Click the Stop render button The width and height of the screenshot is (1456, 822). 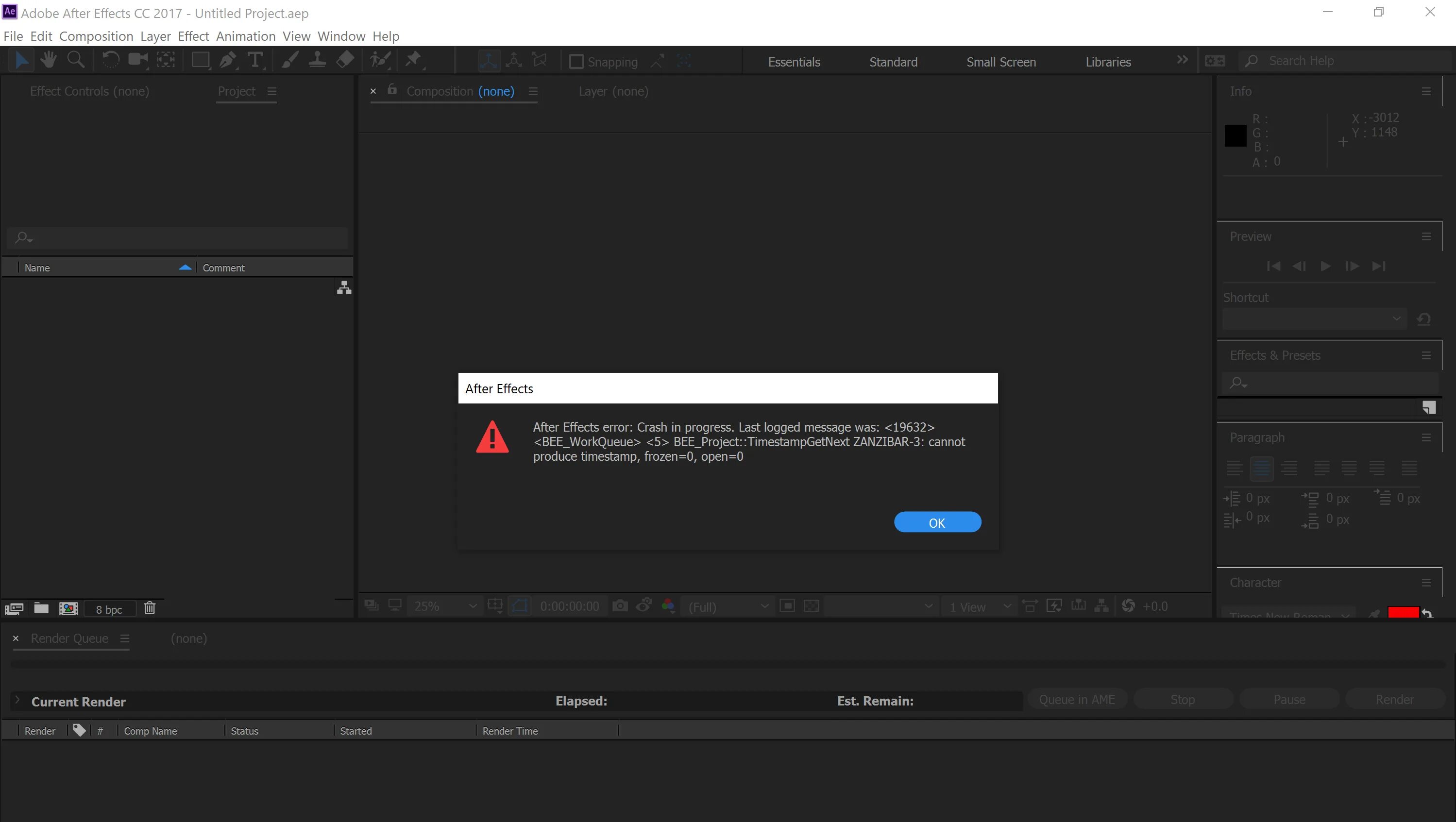[1183, 700]
